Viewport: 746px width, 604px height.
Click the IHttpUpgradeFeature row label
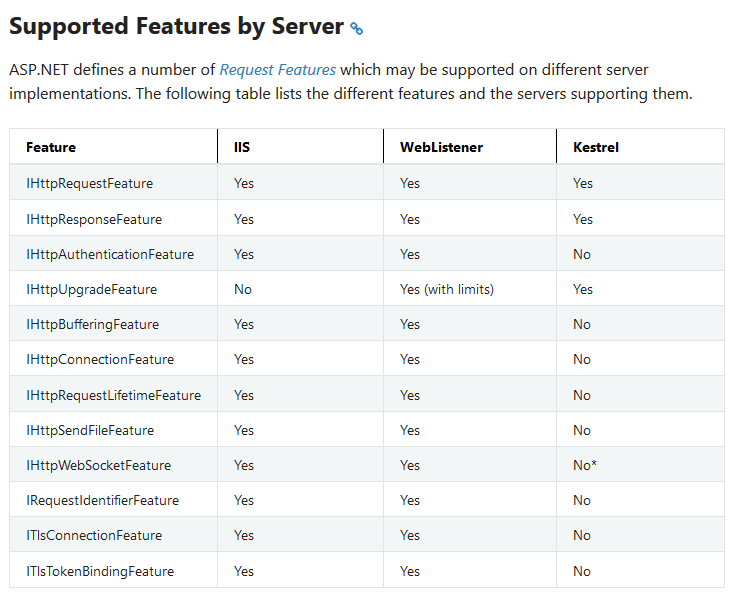91,290
